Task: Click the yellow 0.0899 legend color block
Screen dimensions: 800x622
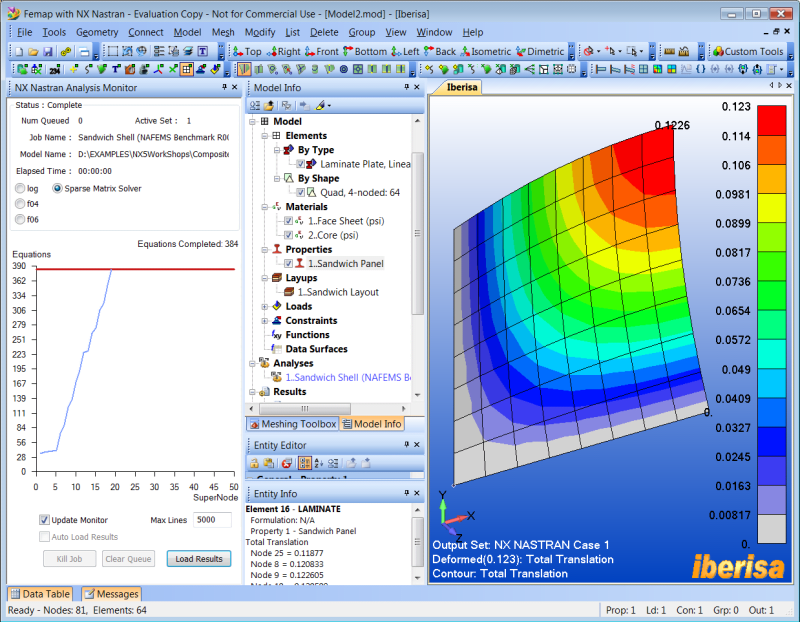Action: (771, 208)
